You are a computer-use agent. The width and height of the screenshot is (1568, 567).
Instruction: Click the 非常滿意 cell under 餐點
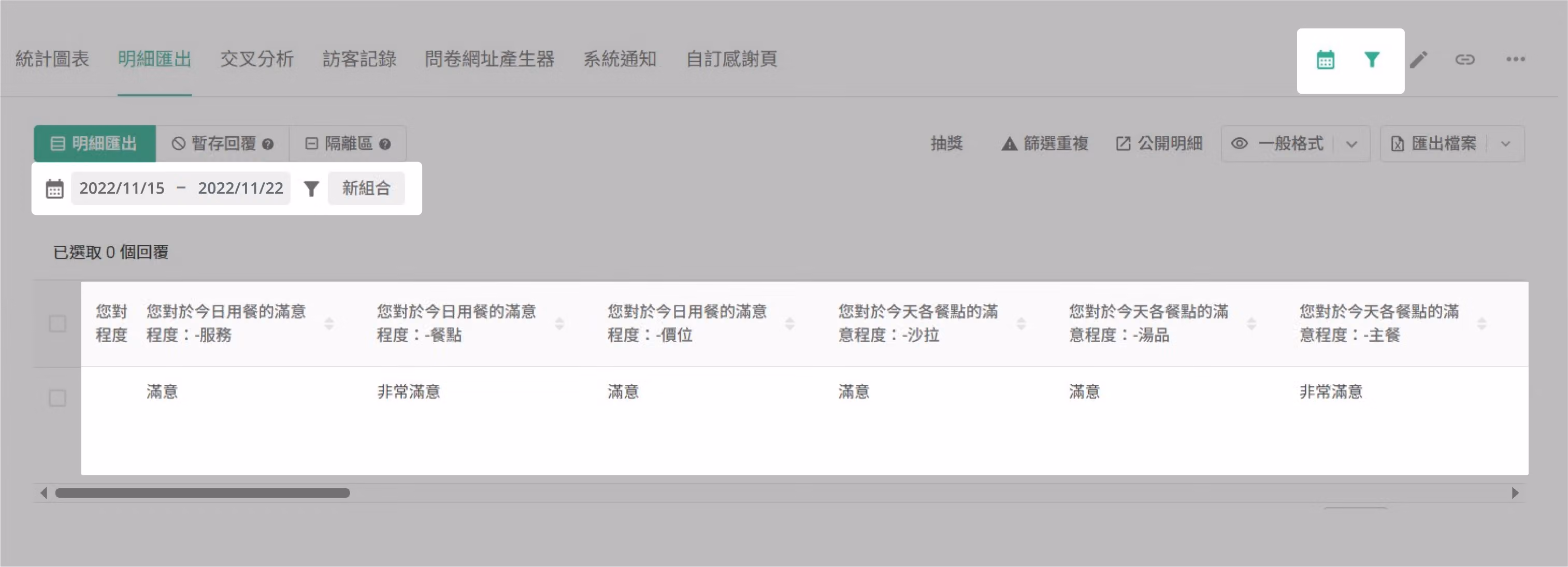point(408,392)
